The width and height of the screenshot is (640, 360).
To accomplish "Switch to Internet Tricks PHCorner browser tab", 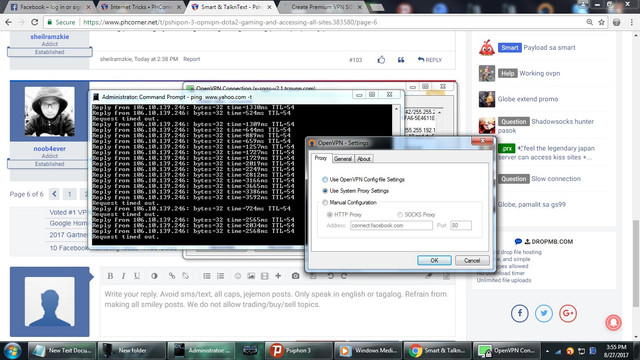I will [140, 7].
